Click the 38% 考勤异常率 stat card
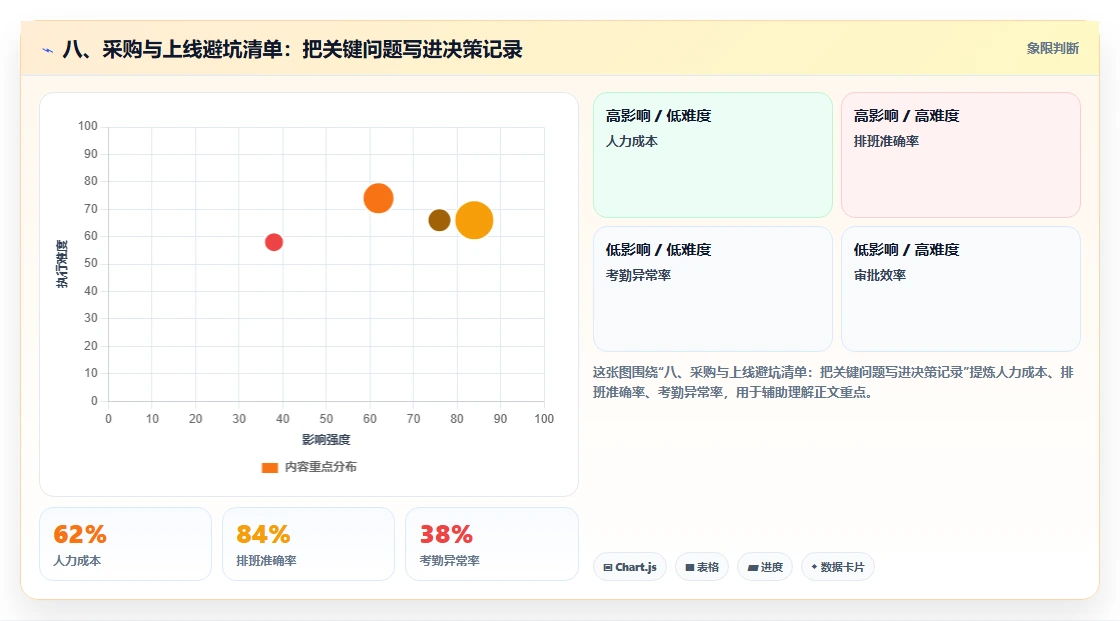Image resolution: width=1120 pixels, height=621 pixels. pos(491,544)
